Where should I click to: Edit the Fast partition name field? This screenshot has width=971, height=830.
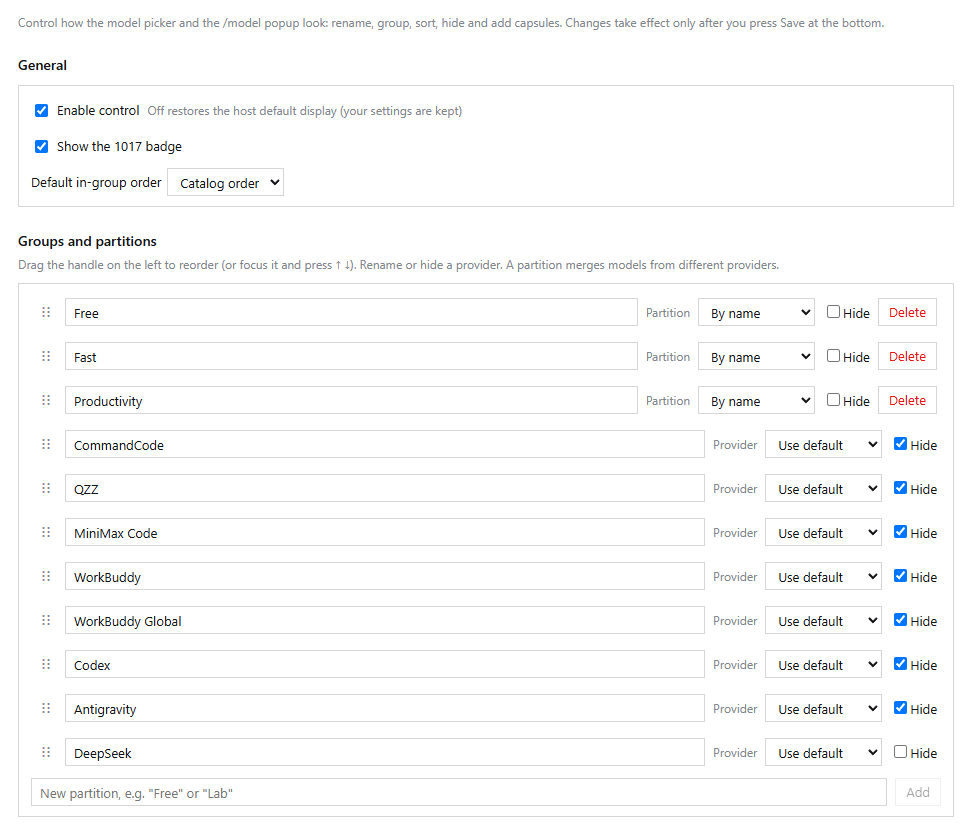351,356
